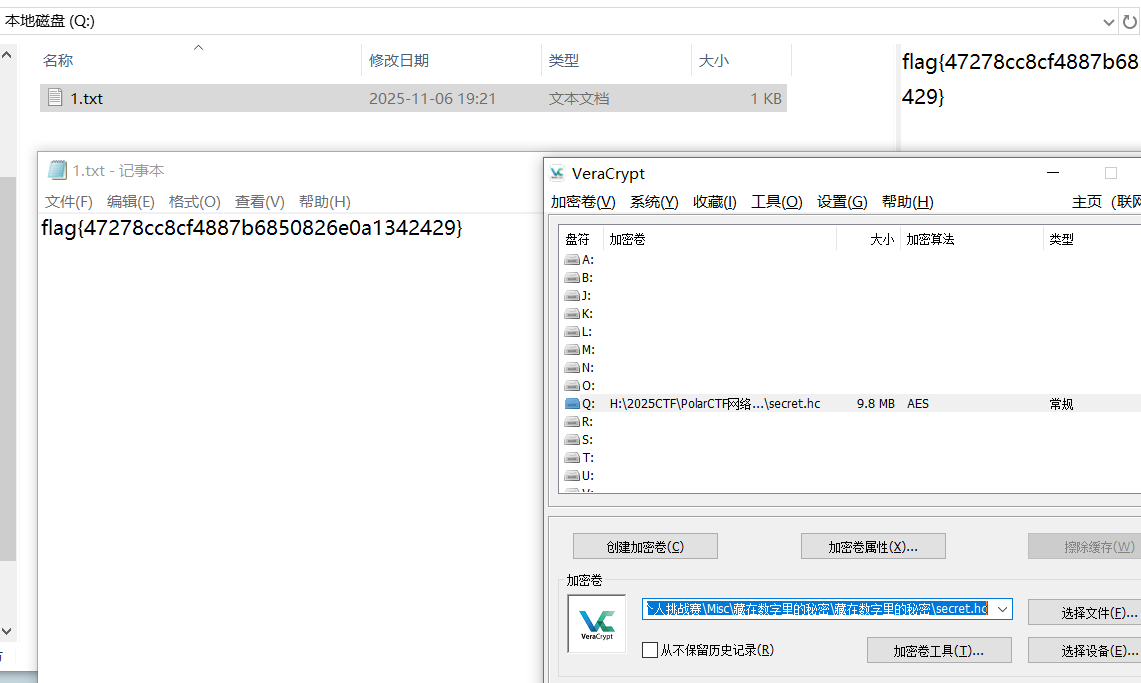Select drive slot L: in VeraCrypt

[580, 332]
